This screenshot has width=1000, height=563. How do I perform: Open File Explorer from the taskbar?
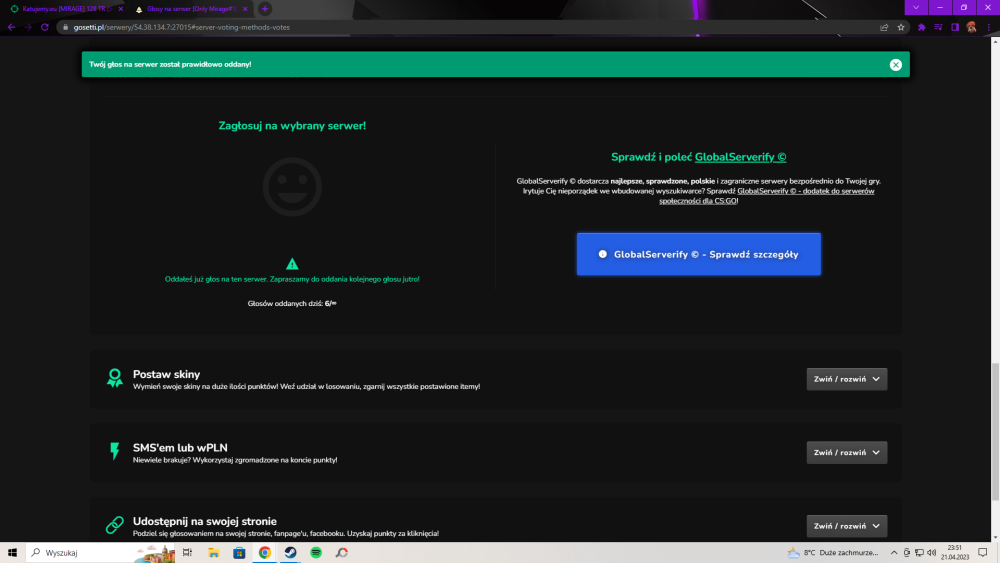tap(214, 553)
